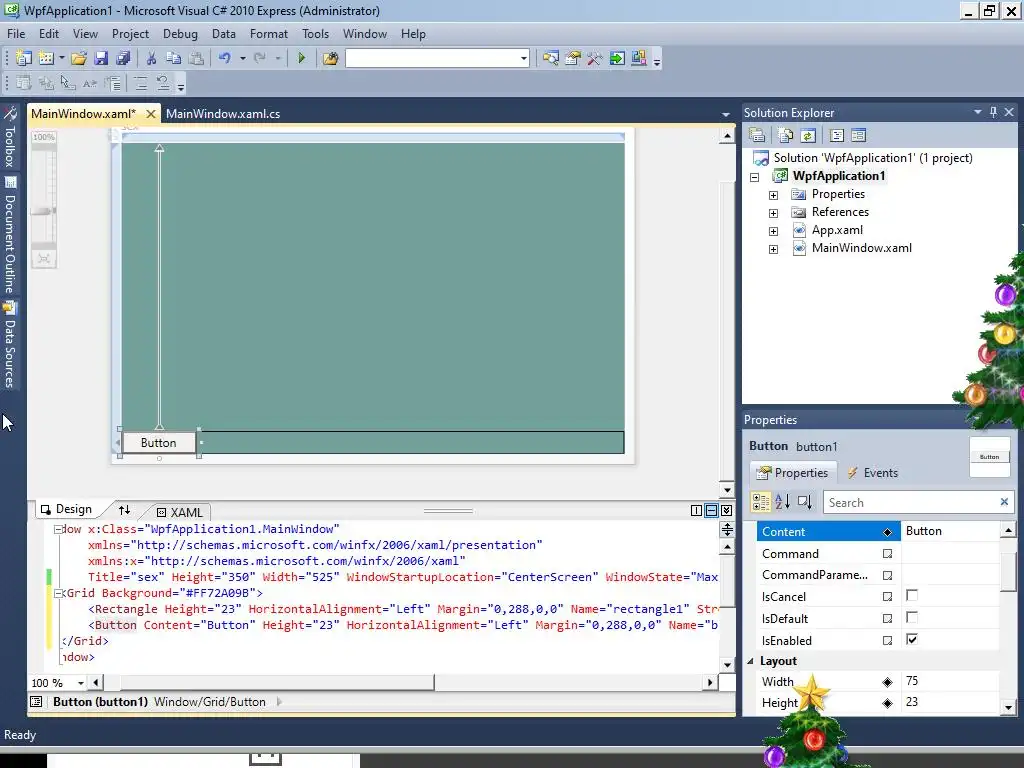Open the Document Outline side panel
Image resolution: width=1024 pixels, height=768 pixels.
10,235
